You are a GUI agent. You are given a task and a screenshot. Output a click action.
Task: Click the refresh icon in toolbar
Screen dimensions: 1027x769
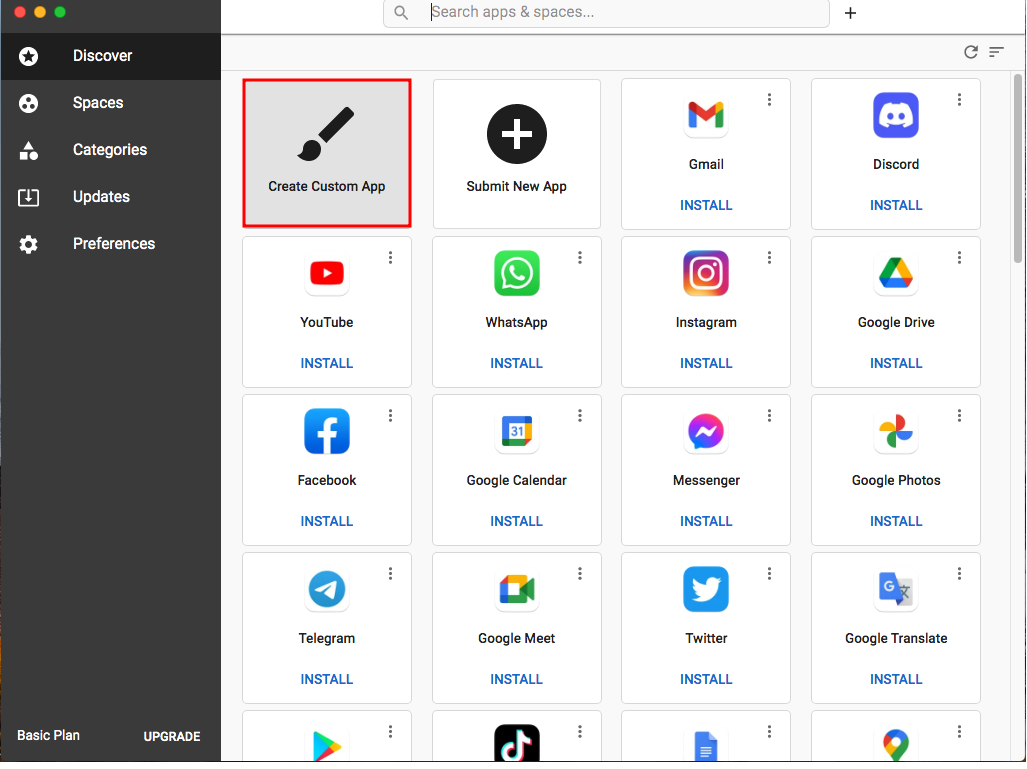click(970, 52)
